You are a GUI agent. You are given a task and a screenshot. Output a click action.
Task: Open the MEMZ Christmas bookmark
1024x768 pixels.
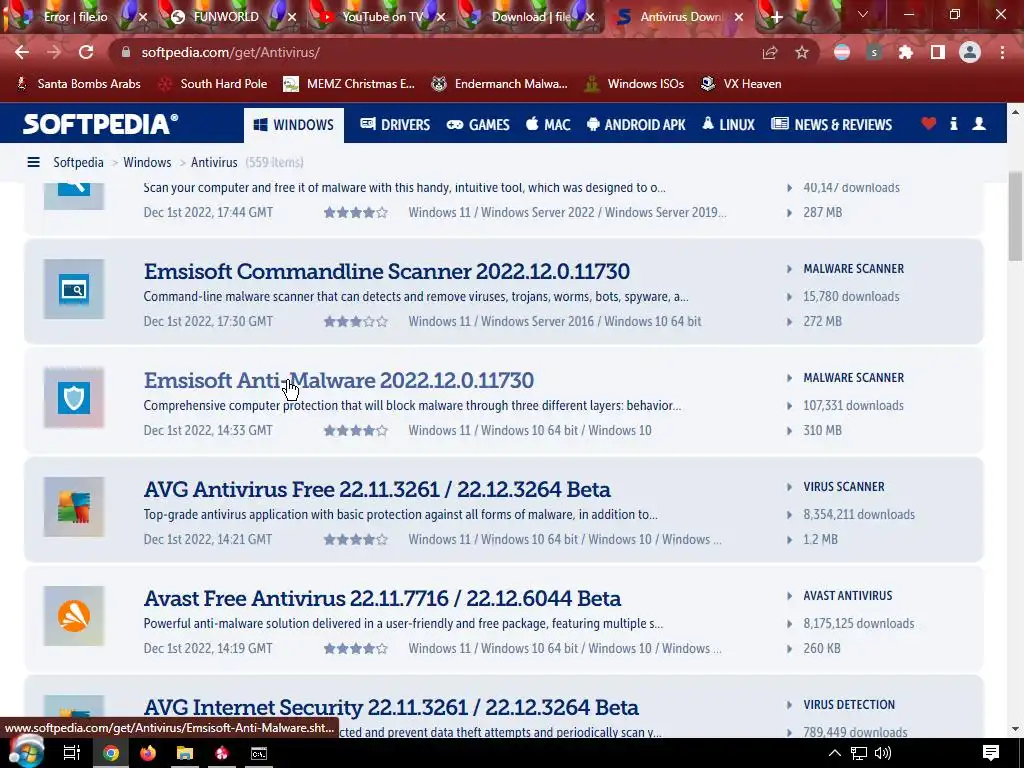click(x=349, y=84)
